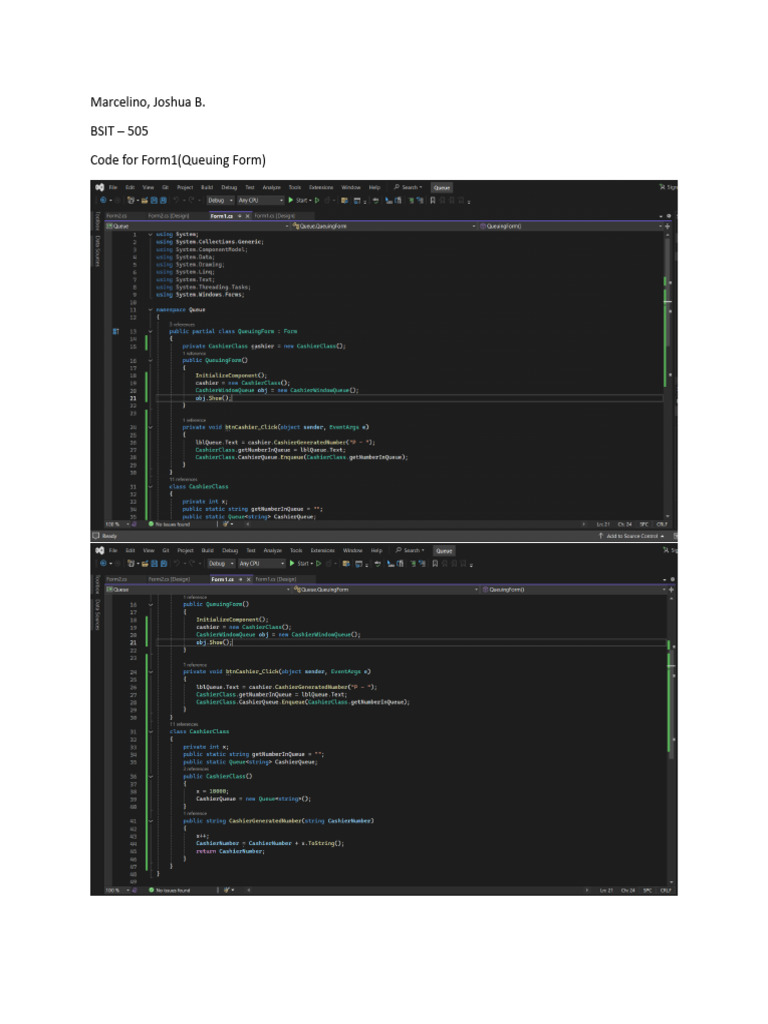Open the Extensions menu in bottom window
Screen dimensions: 768x1024
point(321,550)
